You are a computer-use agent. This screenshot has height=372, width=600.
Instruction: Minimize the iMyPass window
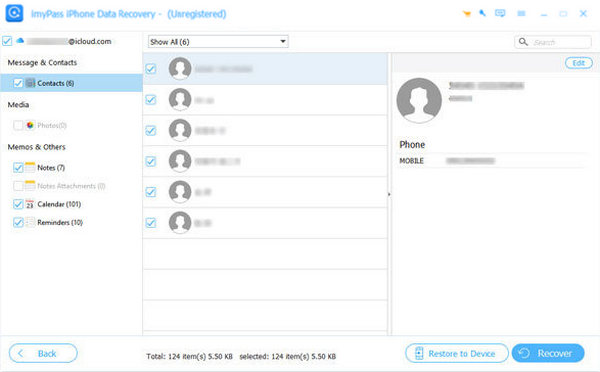[543, 14]
